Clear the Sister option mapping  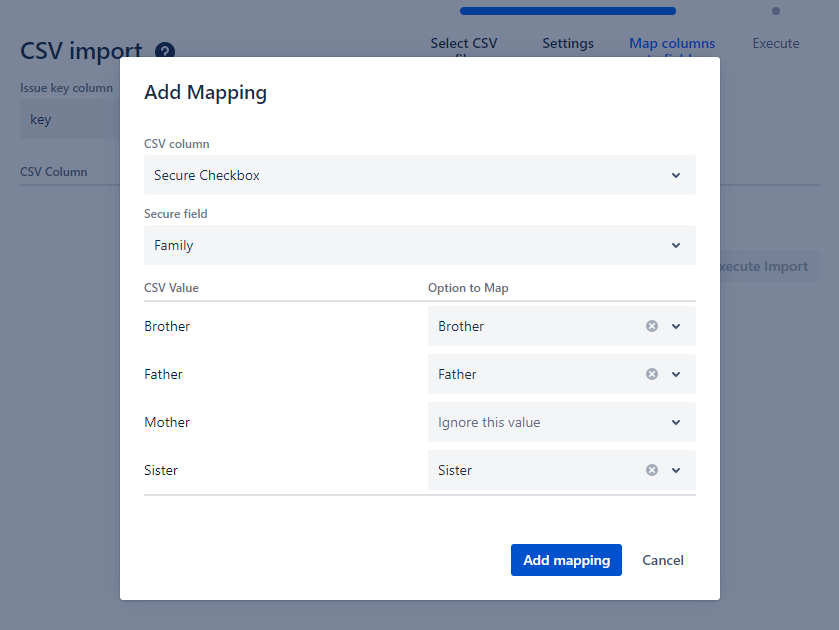pyautogui.click(x=652, y=470)
